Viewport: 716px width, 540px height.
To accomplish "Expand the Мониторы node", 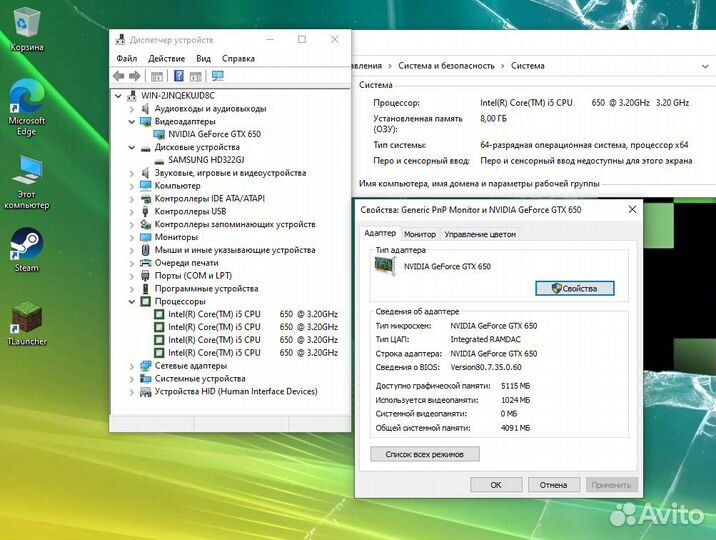I will 132,237.
